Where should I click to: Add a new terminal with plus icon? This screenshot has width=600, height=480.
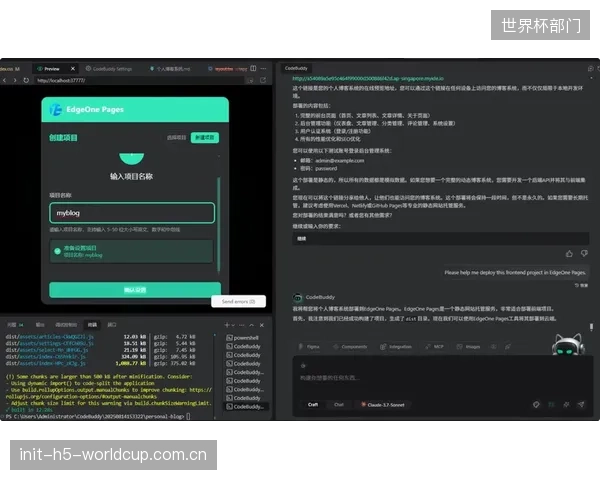[227, 325]
